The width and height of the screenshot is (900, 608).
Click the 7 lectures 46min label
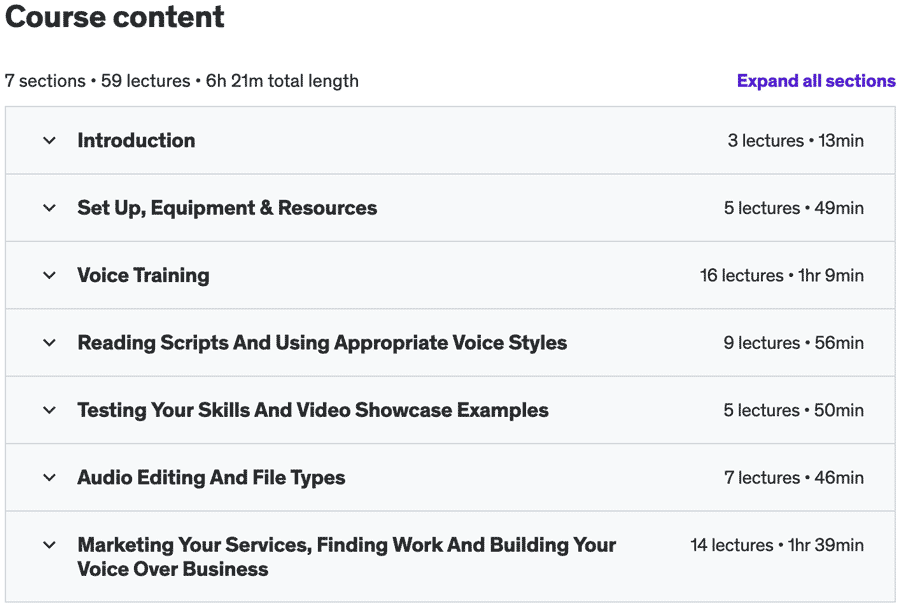pos(794,478)
